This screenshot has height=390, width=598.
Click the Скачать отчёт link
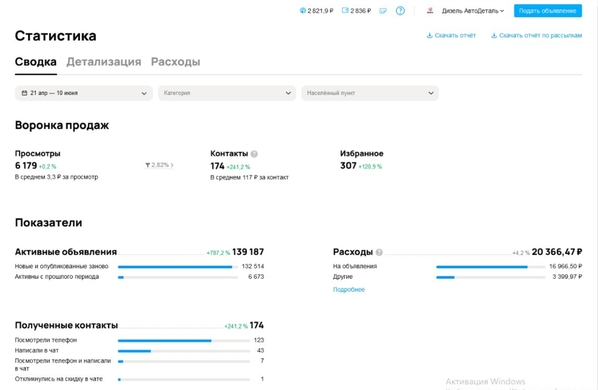[455, 35]
